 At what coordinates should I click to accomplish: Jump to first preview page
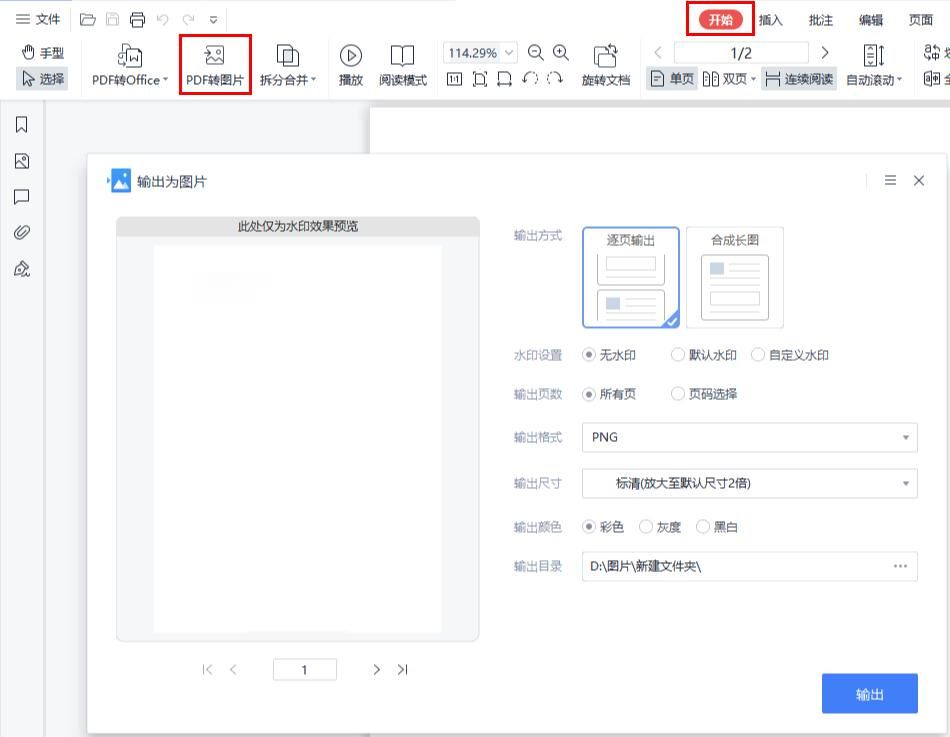coord(207,670)
